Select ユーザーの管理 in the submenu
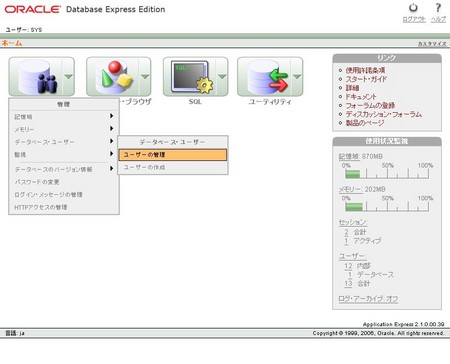The width and height of the screenshot is (450, 364). pyautogui.click(x=173, y=155)
